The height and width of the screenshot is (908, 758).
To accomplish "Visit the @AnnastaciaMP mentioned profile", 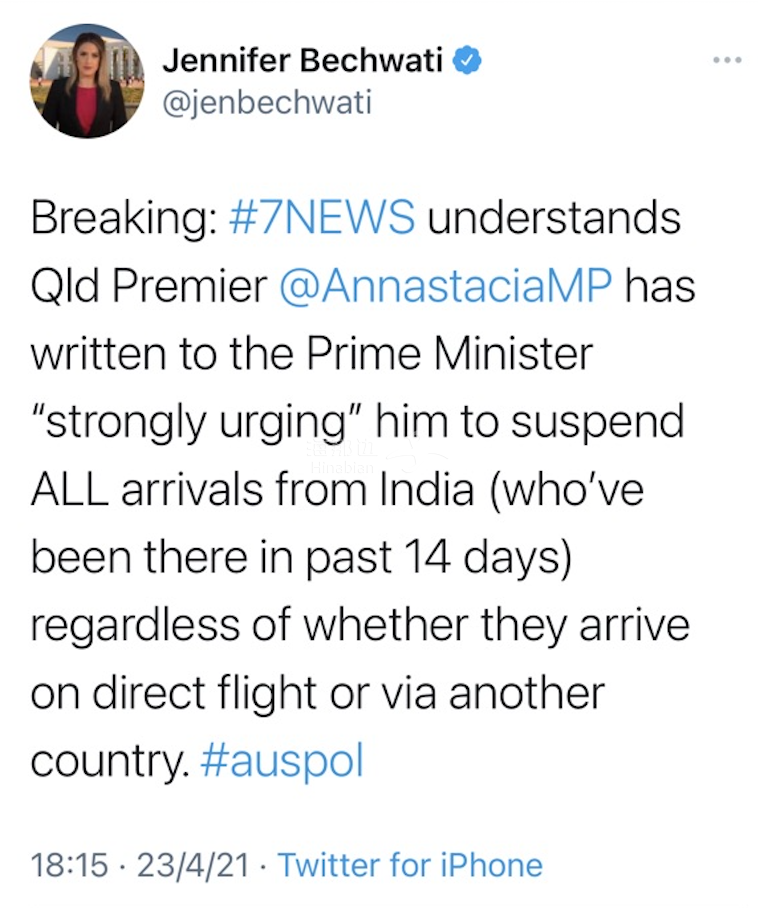I will [x=445, y=285].
